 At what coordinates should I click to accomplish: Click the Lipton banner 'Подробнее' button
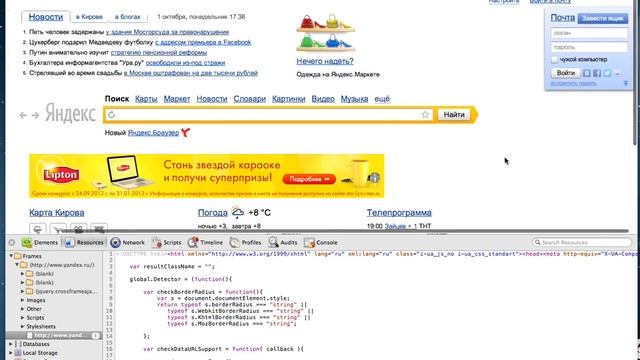tap(309, 179)
